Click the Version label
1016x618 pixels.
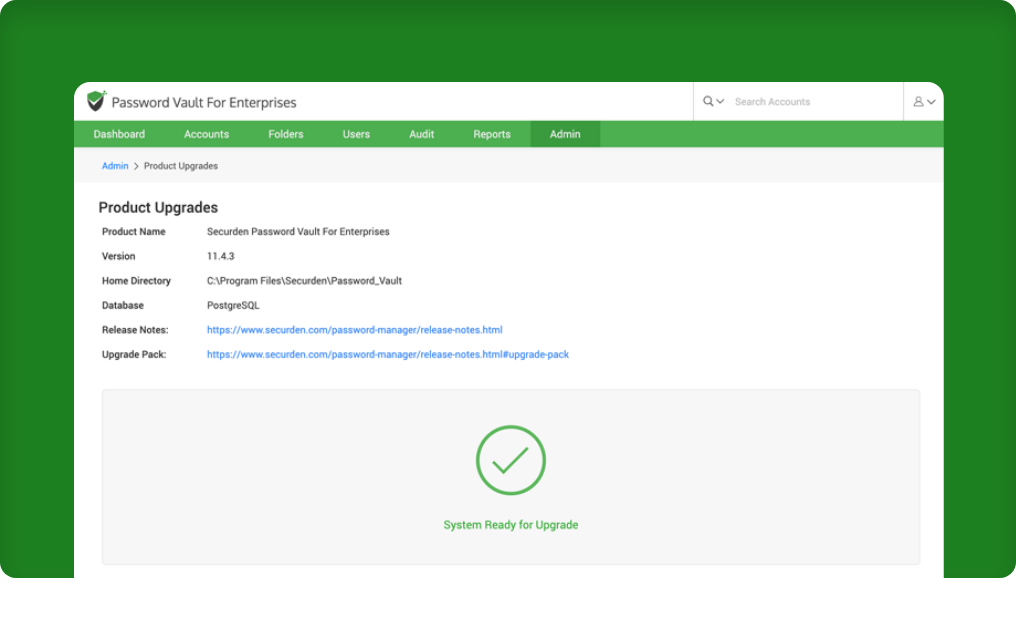click(x=119, y=256)
